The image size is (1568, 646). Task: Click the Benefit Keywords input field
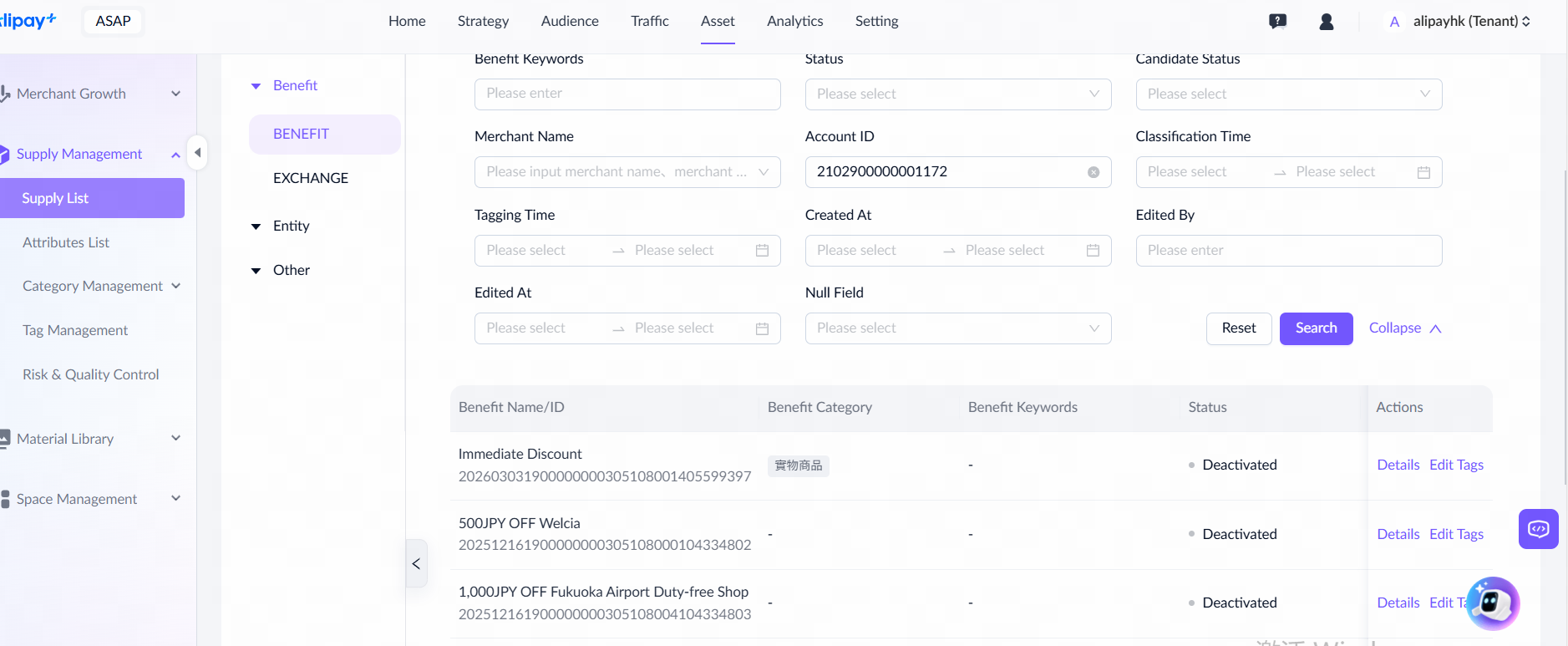[x=627, y=94]
